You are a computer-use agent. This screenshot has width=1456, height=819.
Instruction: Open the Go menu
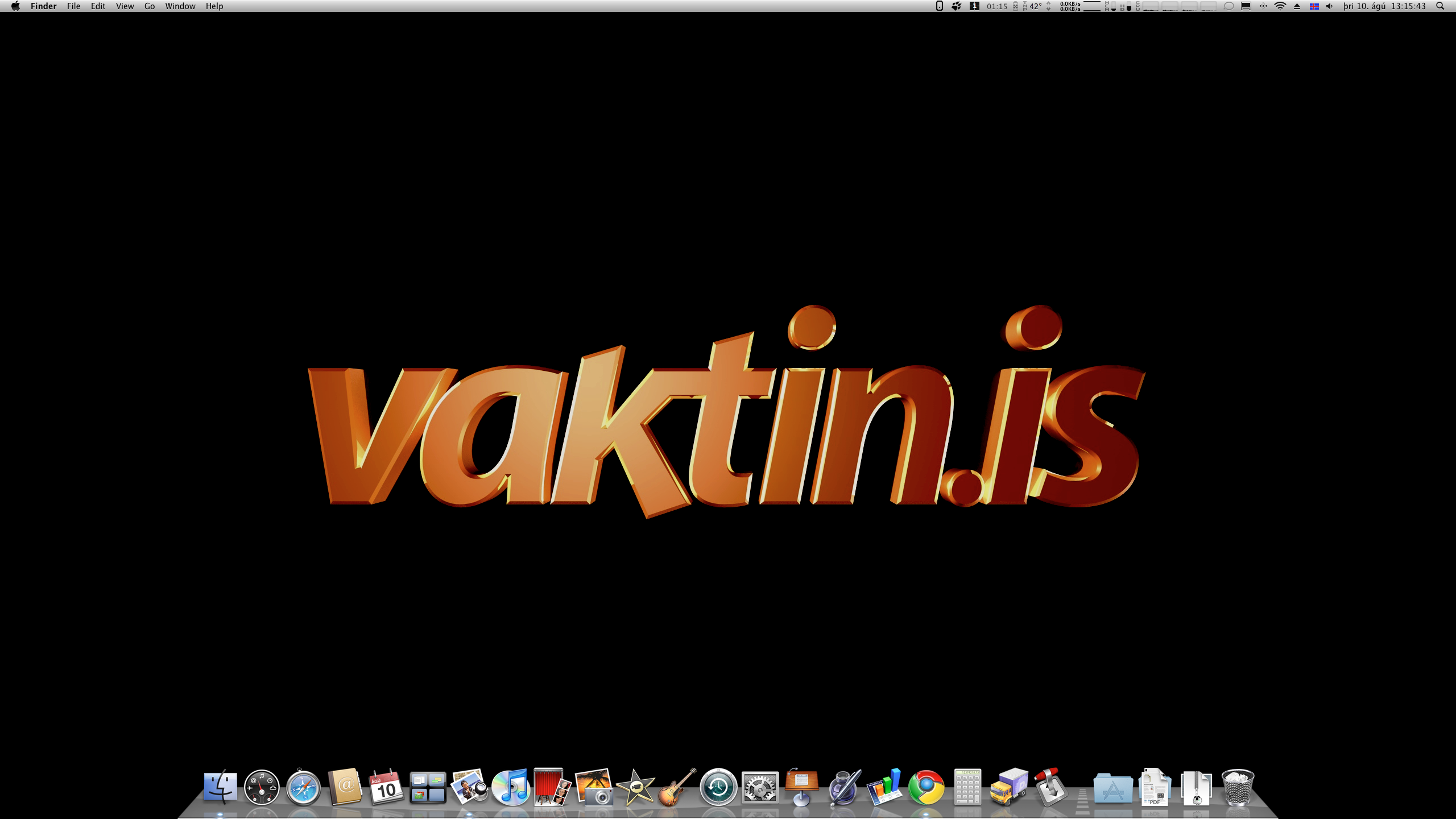149,6
